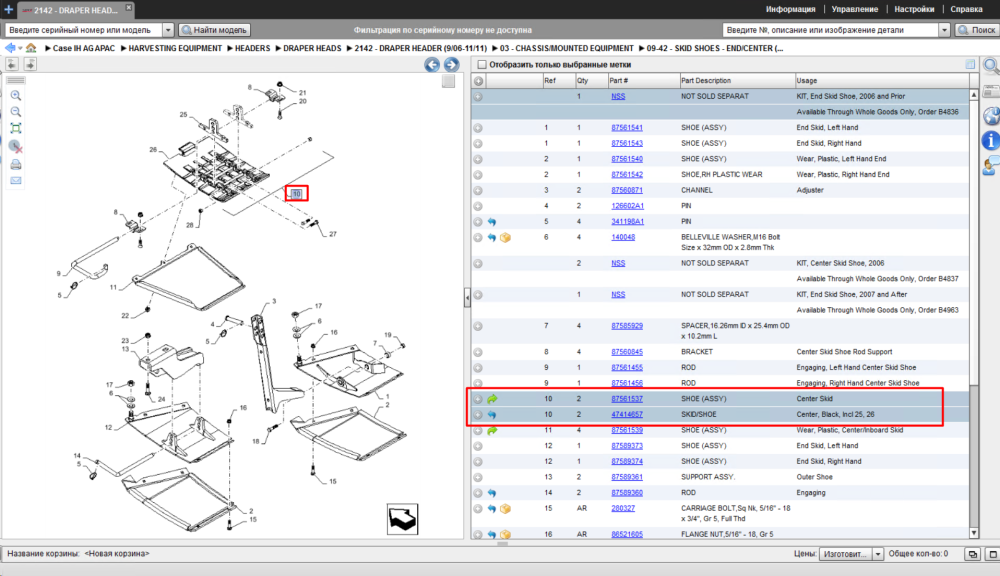Navigate to HARVESTING EQUIPMENT breadcrumb
The height and width of the screenshot is (576, 1000).
click(x=175, y=48)
